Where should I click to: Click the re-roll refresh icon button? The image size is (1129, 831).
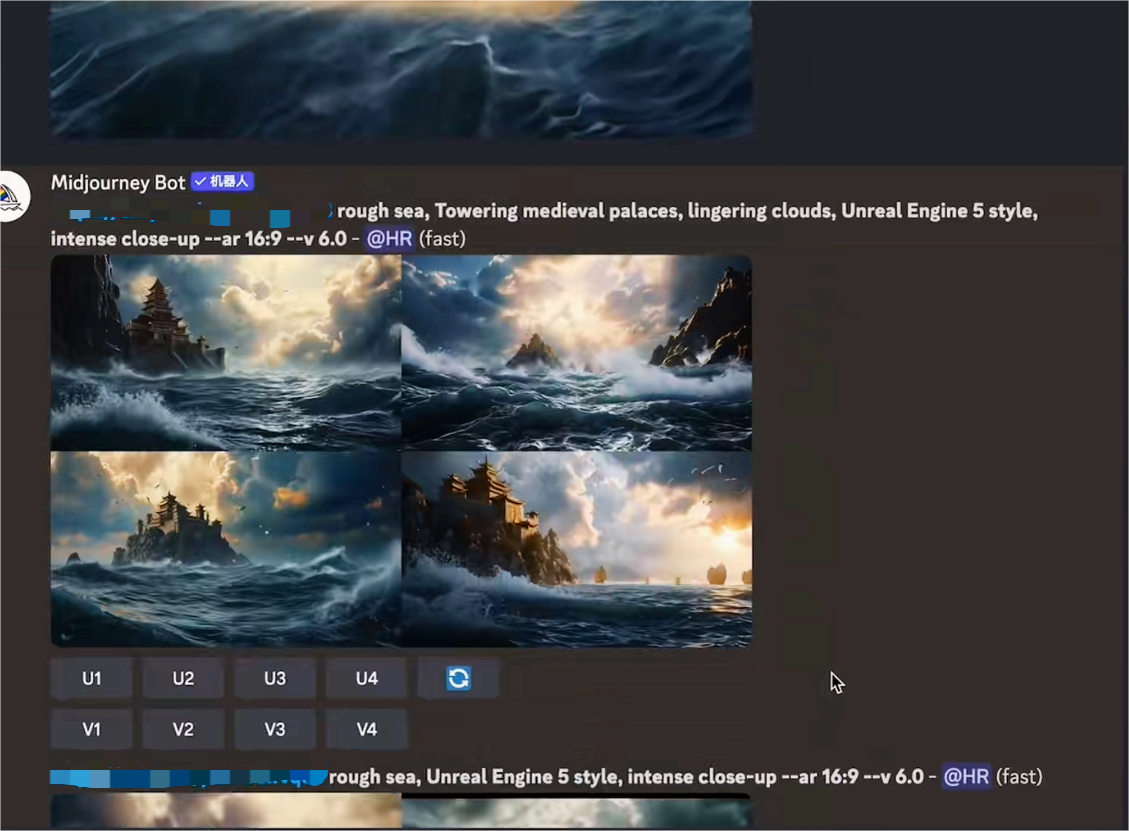tap(458, 678)
